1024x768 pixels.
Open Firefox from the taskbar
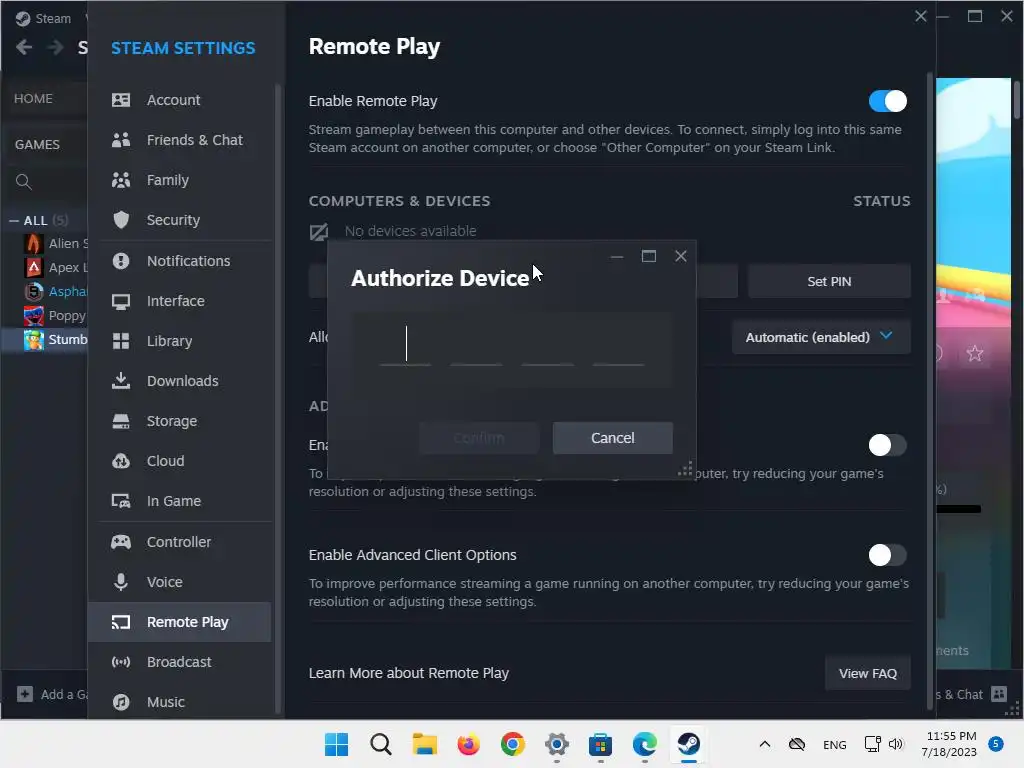[x=468, y=744]
